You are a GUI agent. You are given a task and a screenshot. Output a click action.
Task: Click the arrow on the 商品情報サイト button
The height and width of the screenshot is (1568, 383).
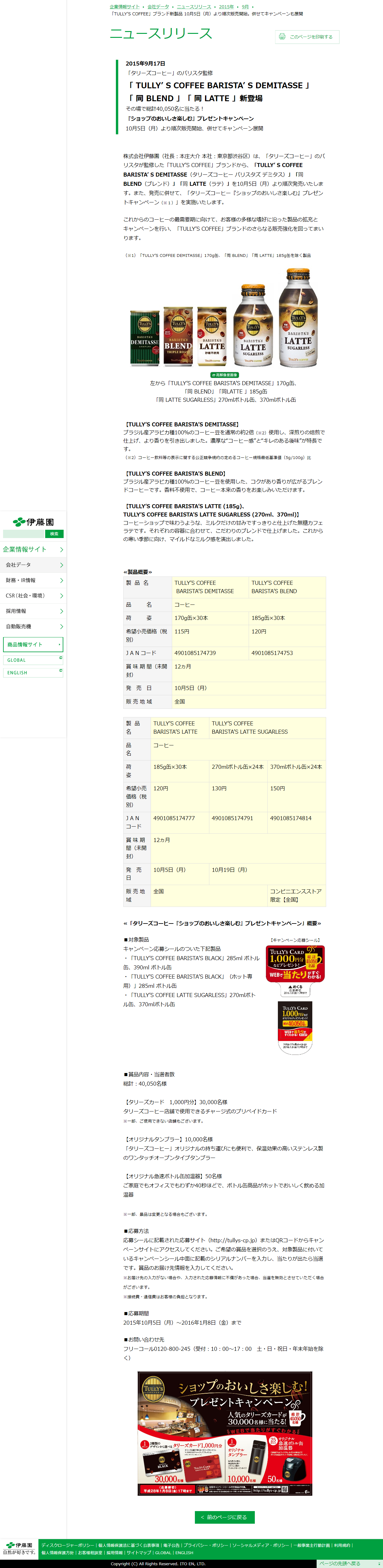point(60,644)
